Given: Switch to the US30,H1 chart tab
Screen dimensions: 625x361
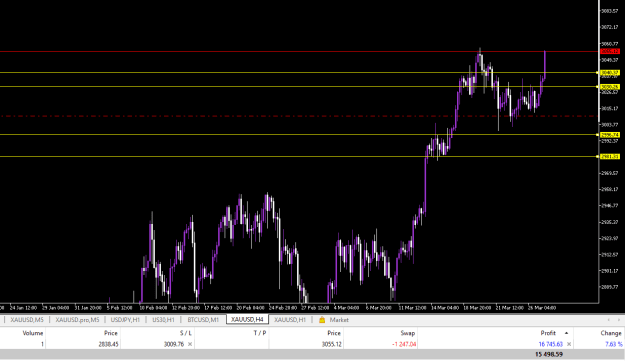Looking at the screenshot, I should tap(163, 320).
